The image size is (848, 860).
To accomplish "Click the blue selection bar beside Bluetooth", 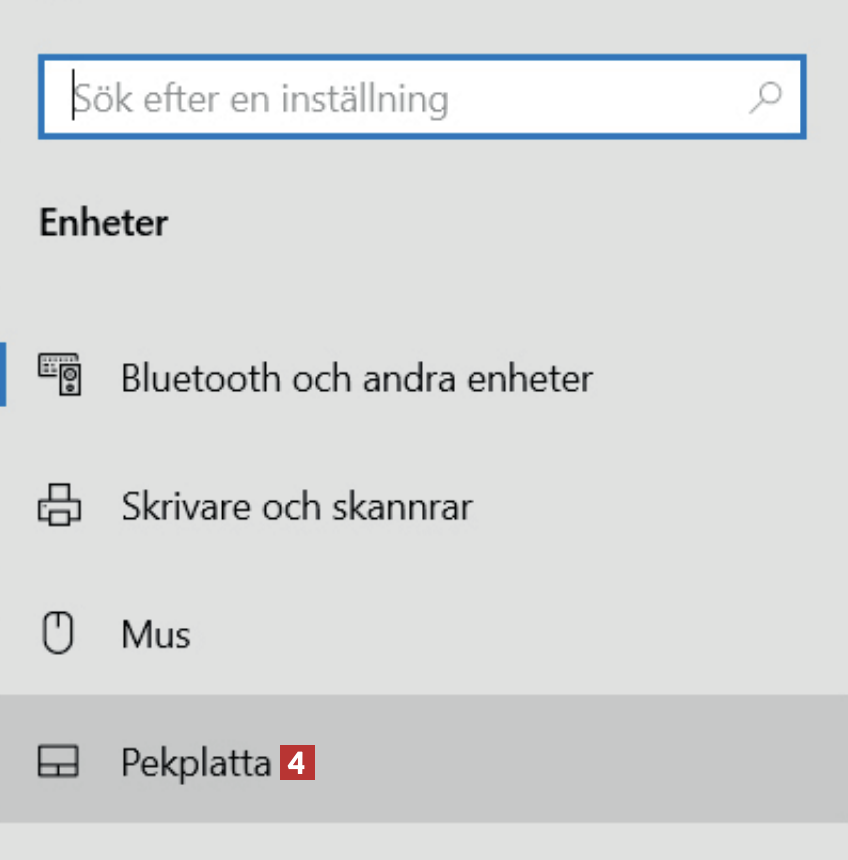I will 3,374.
